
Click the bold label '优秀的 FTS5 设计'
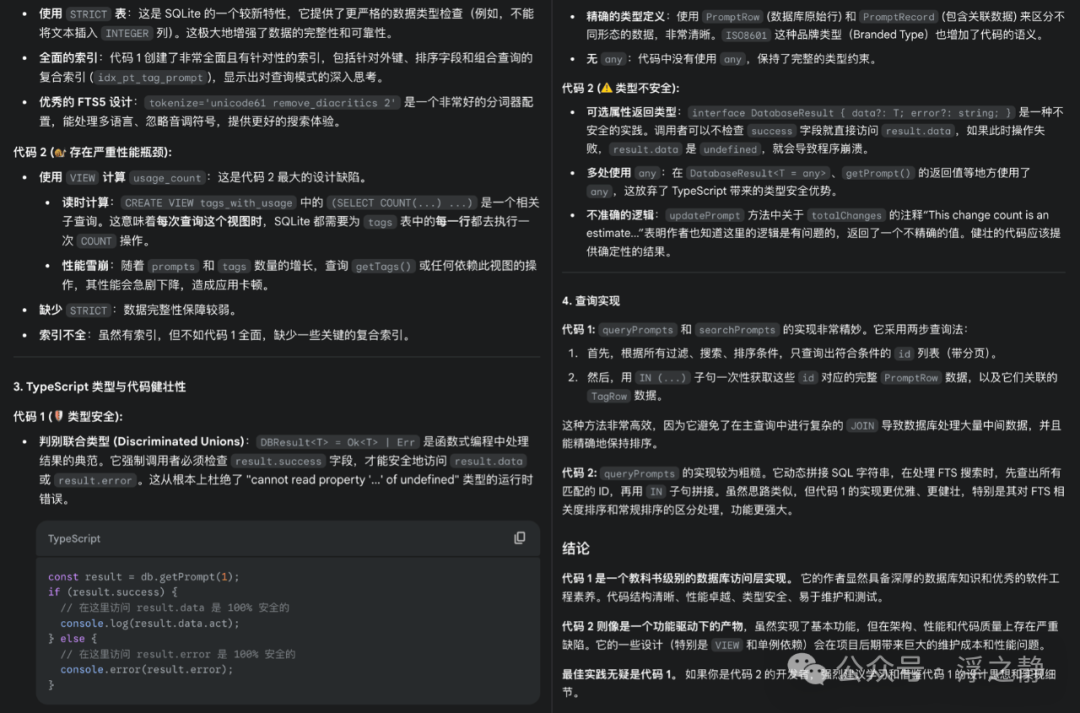[x=85, y=102]
